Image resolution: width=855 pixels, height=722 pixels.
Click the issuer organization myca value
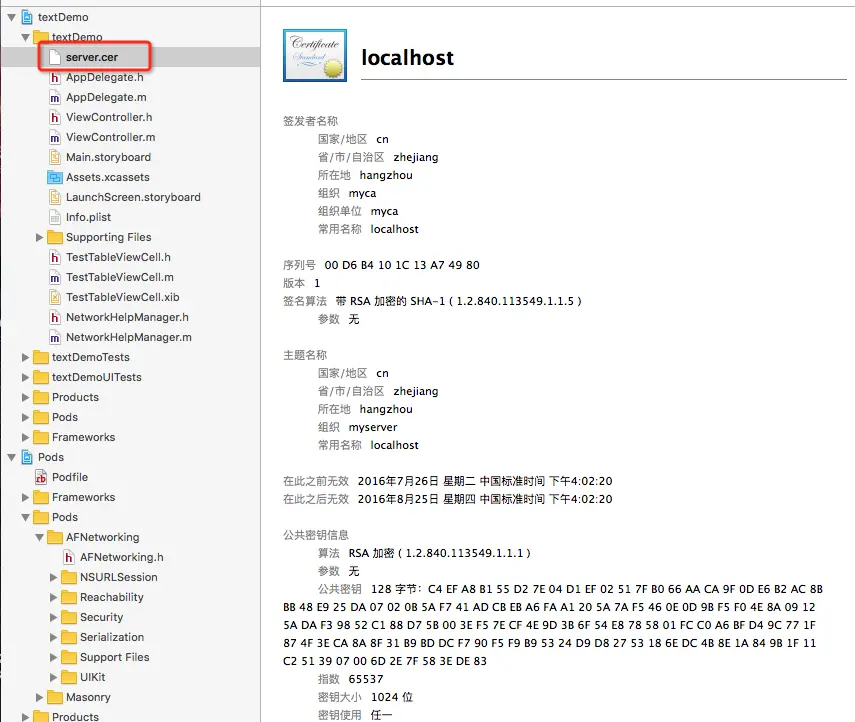pyautogui.click(x=363, y=194)
